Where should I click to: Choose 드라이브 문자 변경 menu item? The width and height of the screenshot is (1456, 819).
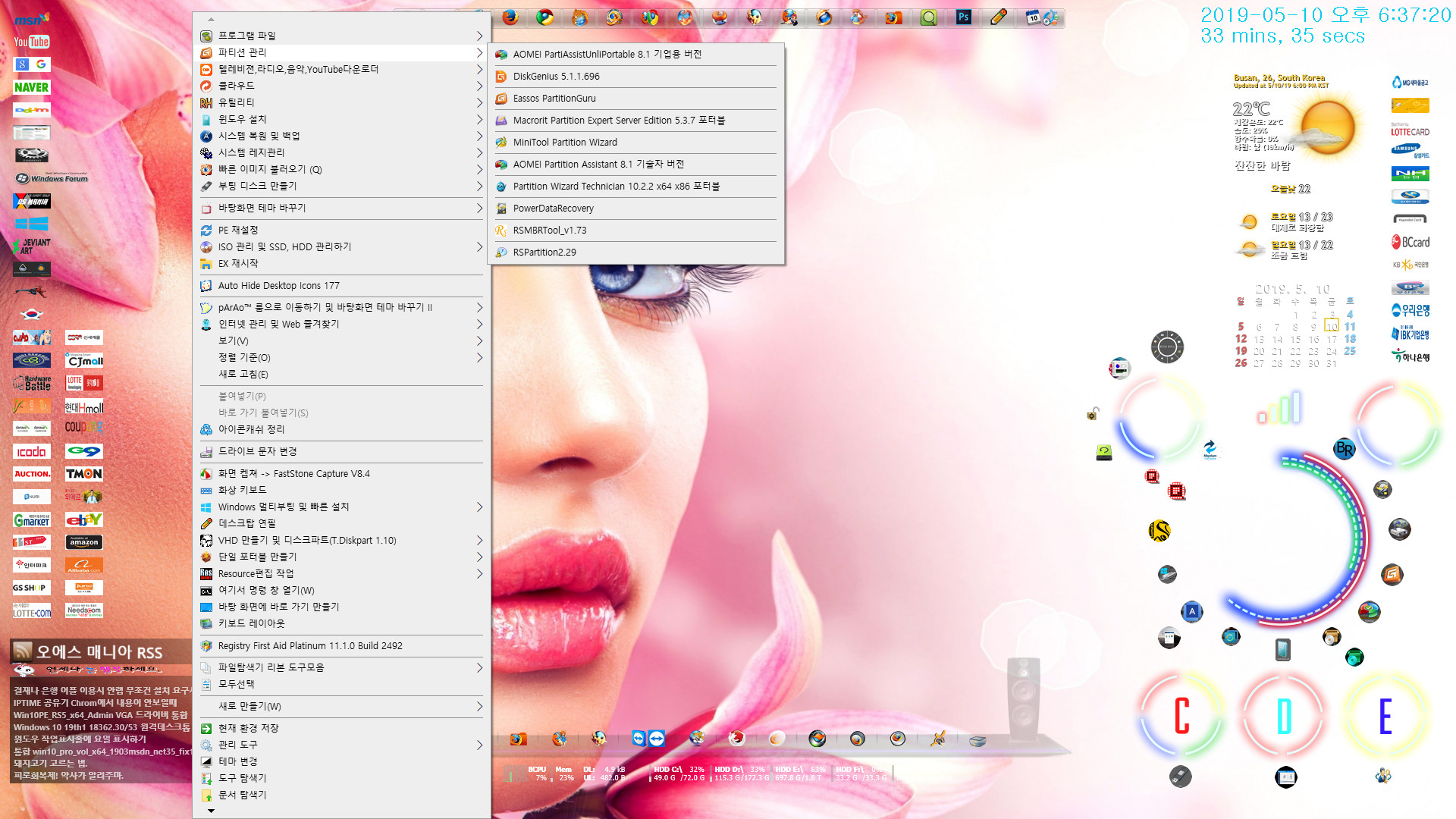tap(341, 451)
